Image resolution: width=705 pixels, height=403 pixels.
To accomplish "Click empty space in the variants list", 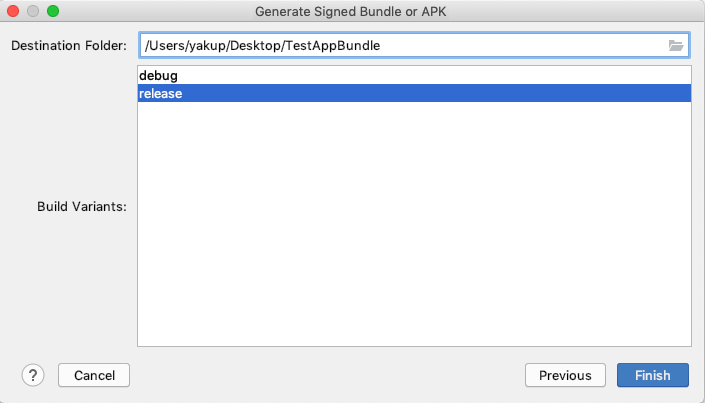I will tap(414, 225).
